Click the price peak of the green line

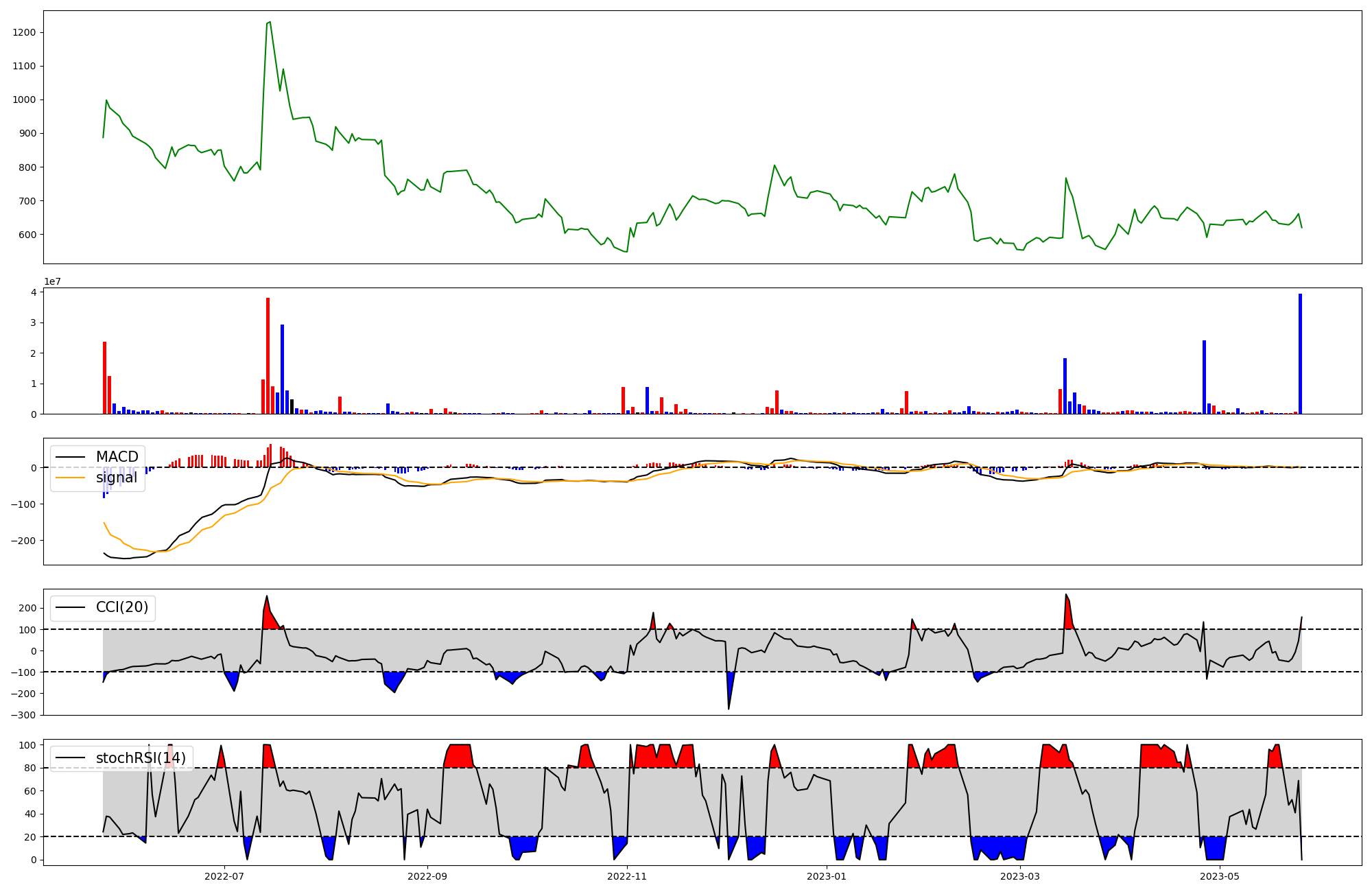pyautogui.click(x=270, y=22)
